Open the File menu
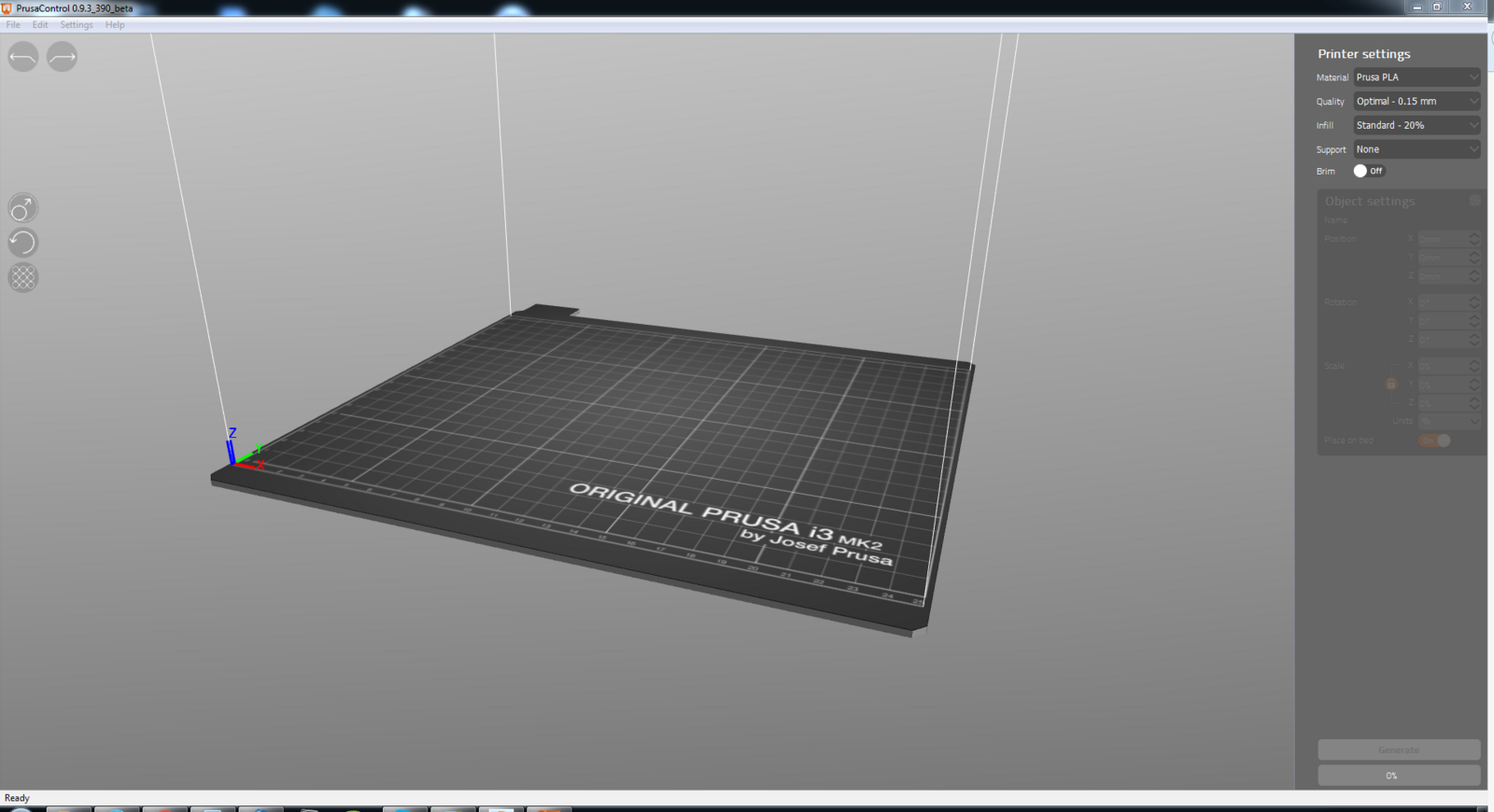Viewport: 1494px width, 812px height. click(13, 25)
